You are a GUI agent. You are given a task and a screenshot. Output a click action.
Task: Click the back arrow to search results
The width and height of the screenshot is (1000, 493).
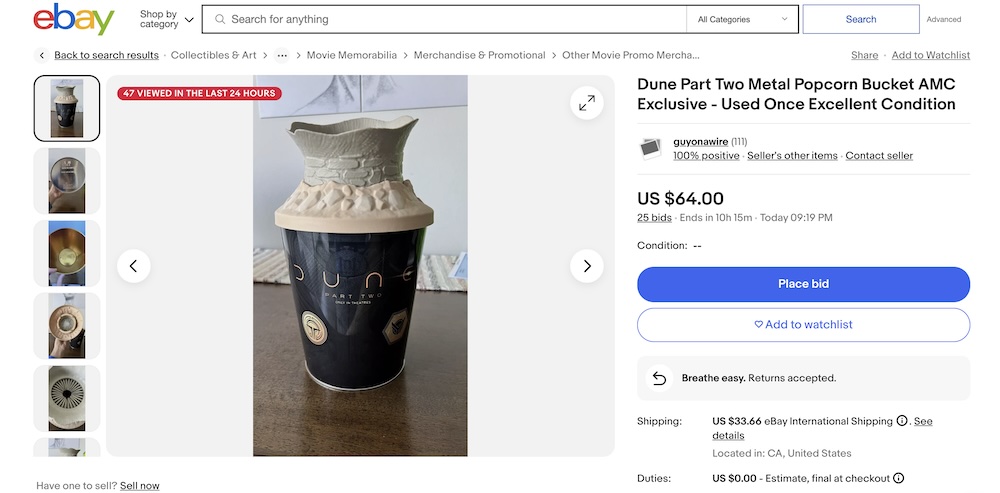pyautogui.click(x=42, y=56)
